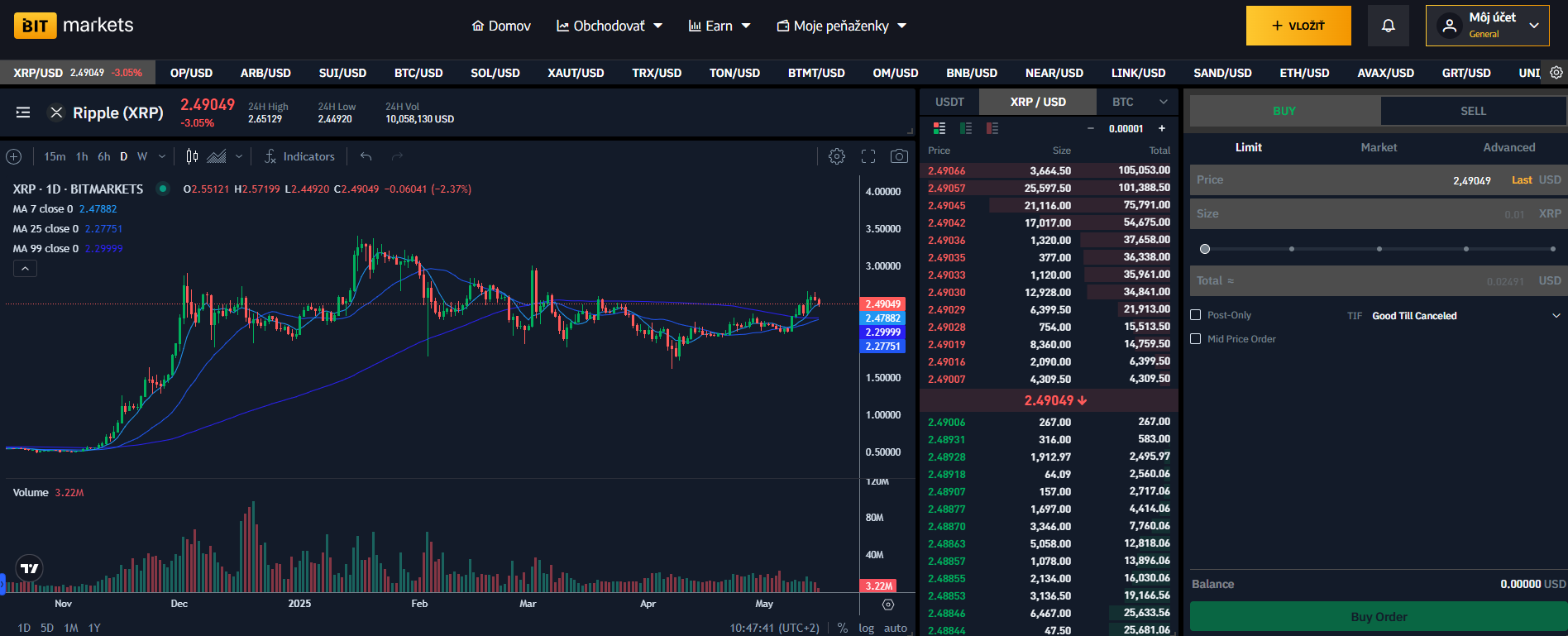Click the order size slider handle
This screenshot has height=636, width=1568.
1205,249
